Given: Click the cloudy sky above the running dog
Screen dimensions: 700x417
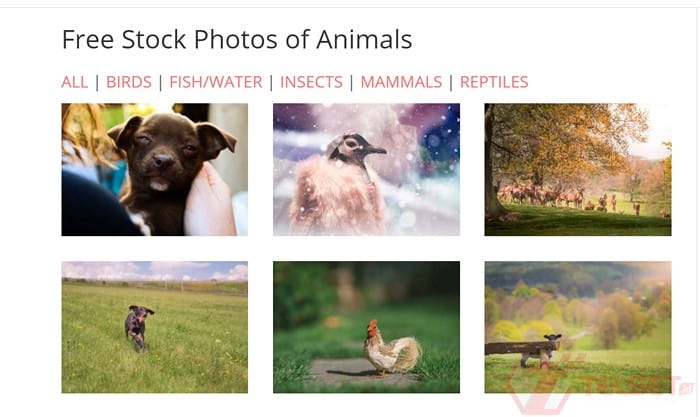Looking at the screenshot, I should point(150,271).
